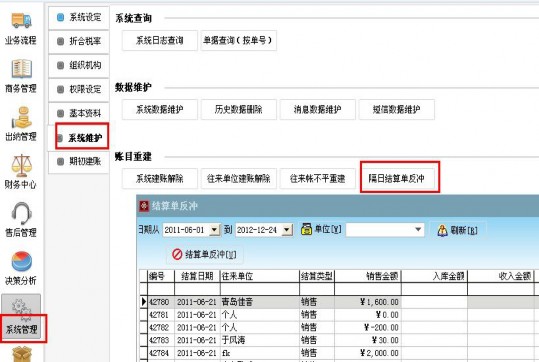Select row selector for 42783
The image size is (539, 362).
tap(144, 340)
